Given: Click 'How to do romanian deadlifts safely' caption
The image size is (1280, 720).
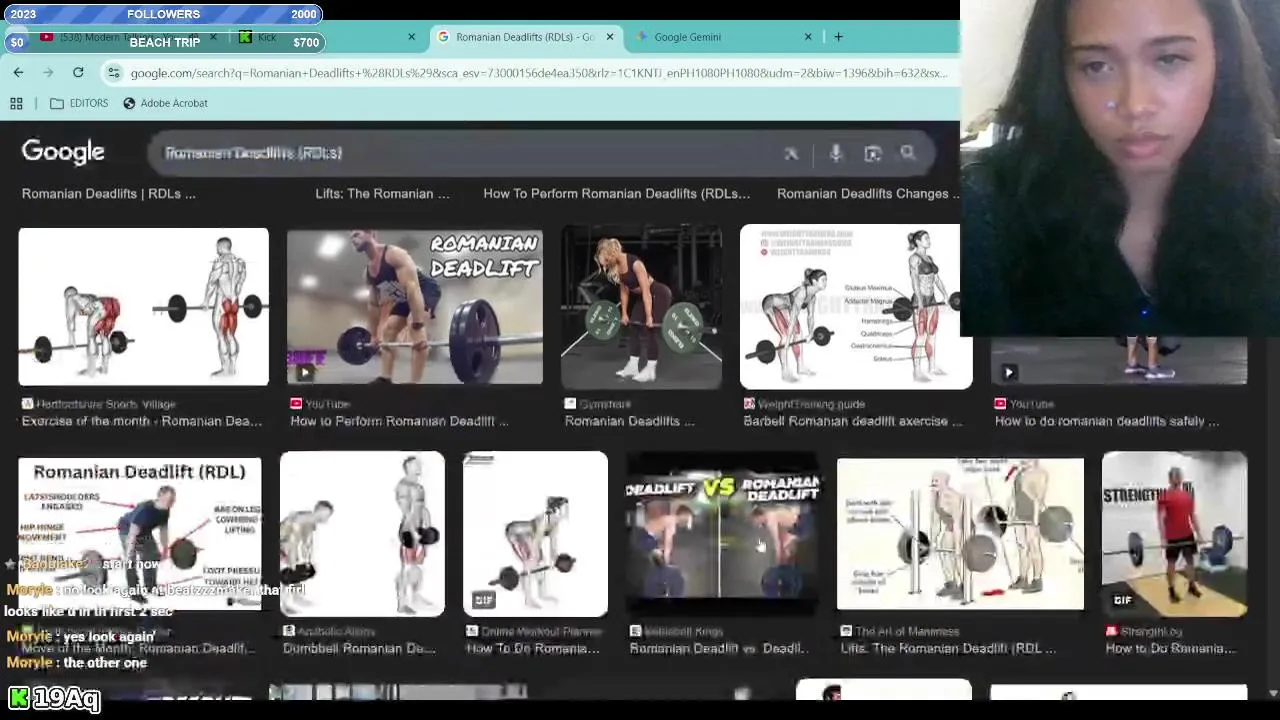Looking at the screenshot, I should pos(1107,421).
